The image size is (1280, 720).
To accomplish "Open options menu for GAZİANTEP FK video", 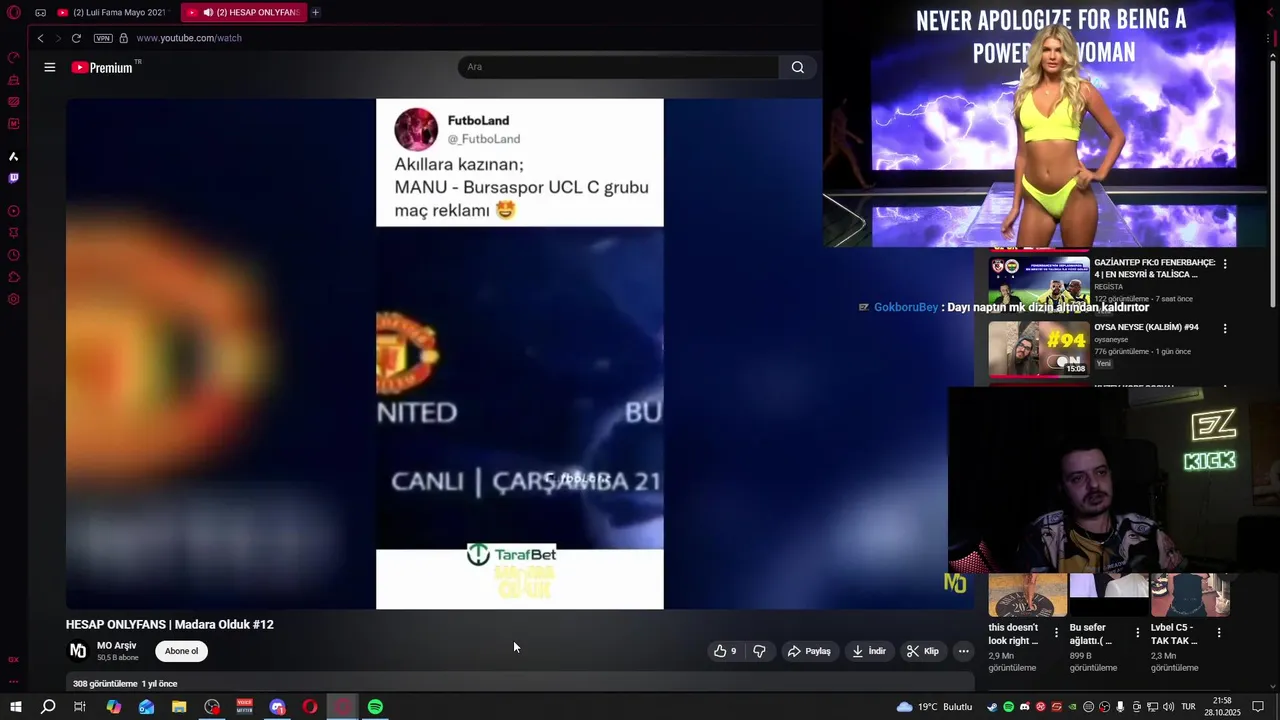I will [1225, 264].
